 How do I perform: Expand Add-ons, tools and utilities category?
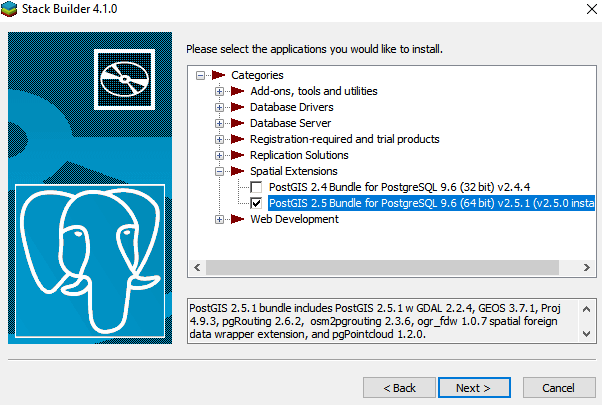[x=219, y=91]
